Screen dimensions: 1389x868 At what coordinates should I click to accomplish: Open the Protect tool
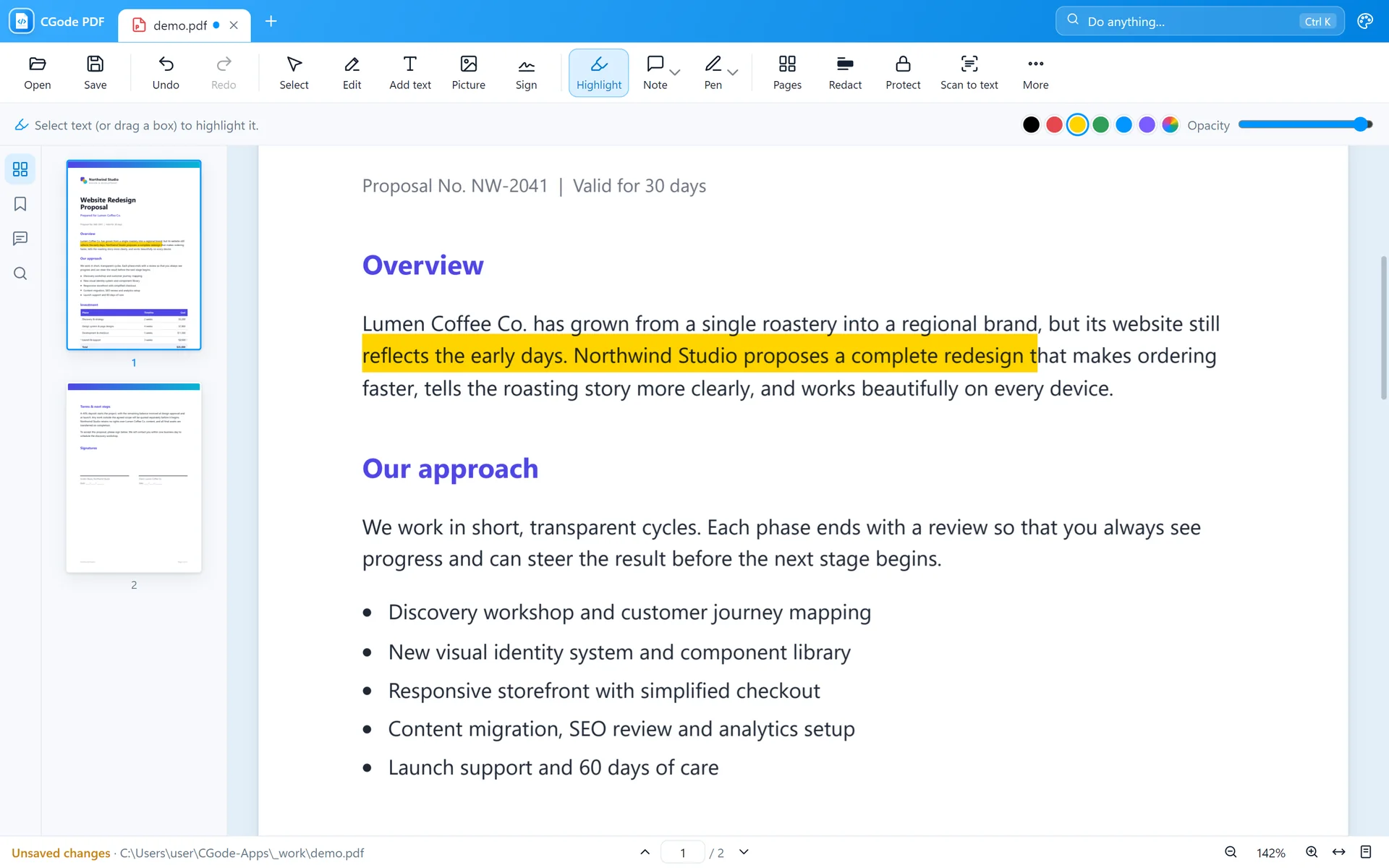(x=903, y=73)
